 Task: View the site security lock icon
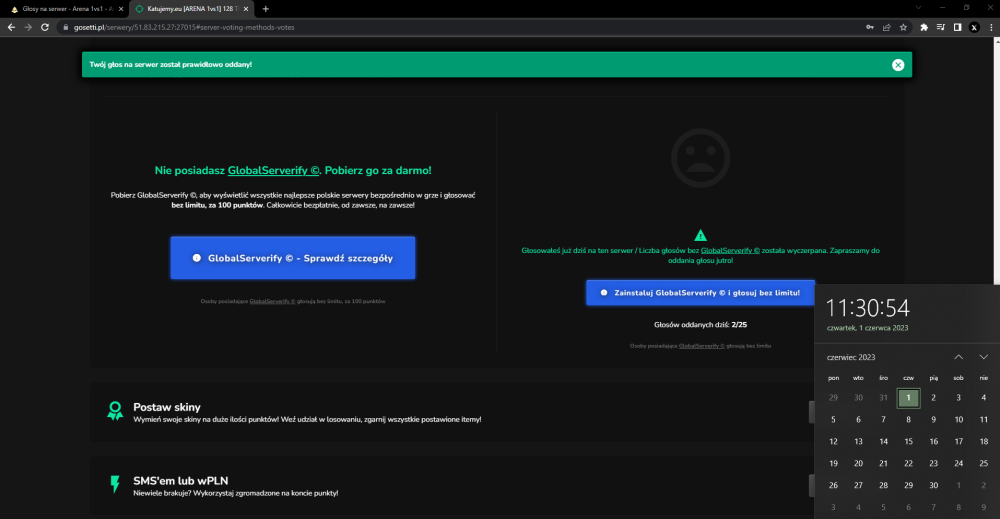click(65, 27)
